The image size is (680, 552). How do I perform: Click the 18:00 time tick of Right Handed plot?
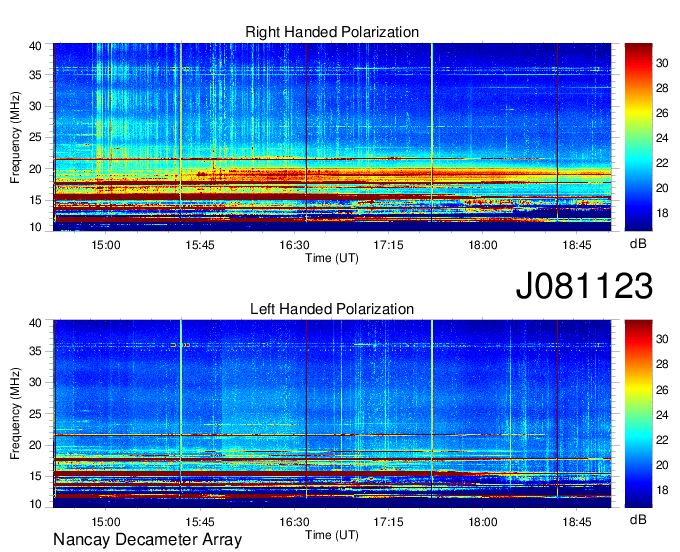[483, 245]
